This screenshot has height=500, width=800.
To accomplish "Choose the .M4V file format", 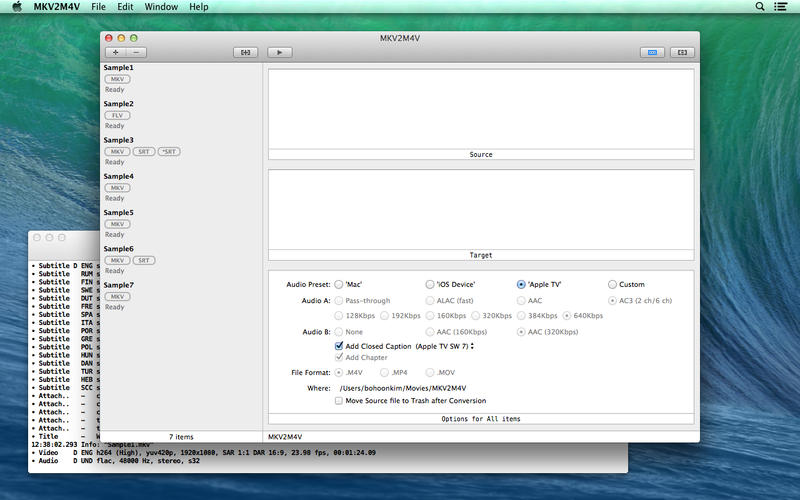I will click(x=338, y=372).
